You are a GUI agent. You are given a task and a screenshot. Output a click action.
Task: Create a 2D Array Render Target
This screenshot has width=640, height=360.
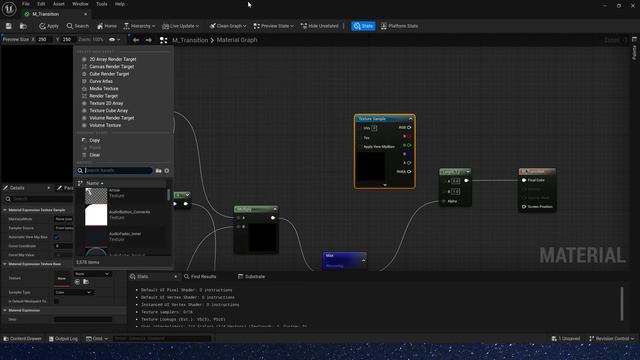113,59
